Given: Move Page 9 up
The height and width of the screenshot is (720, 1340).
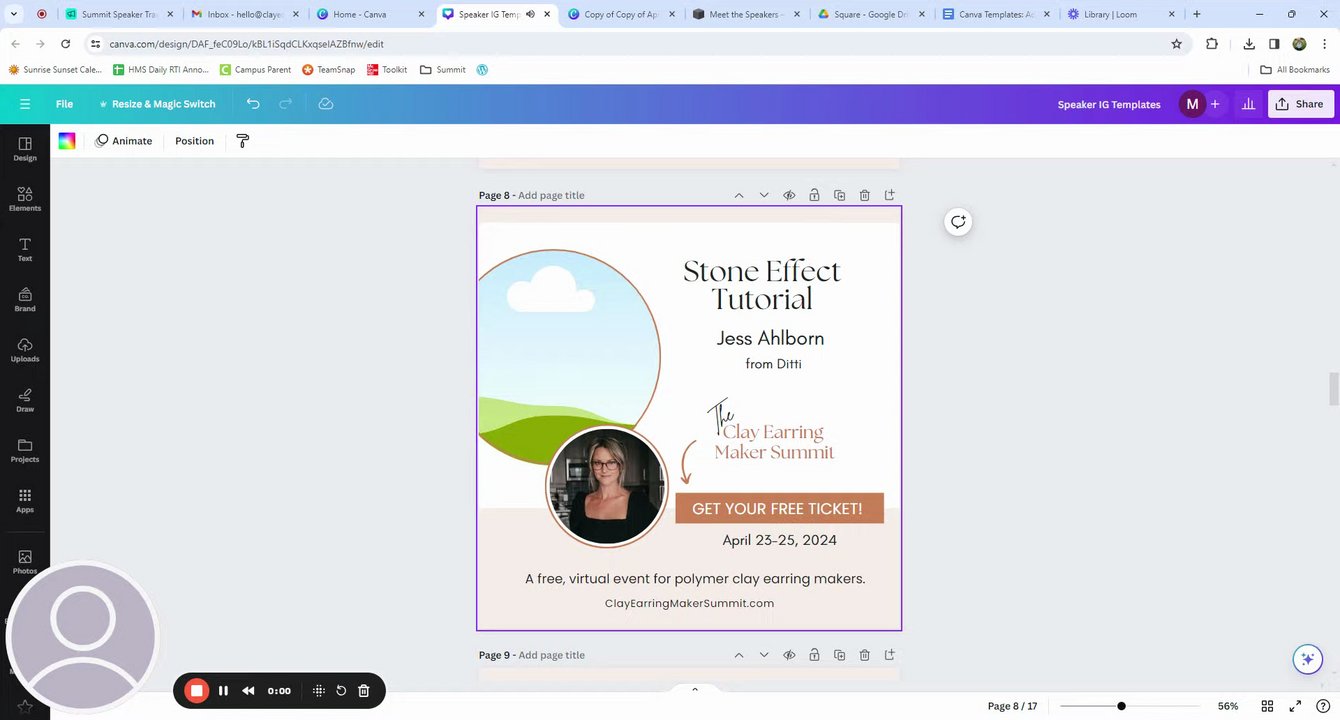Looking at the screenshot, I should coord(739,655).
